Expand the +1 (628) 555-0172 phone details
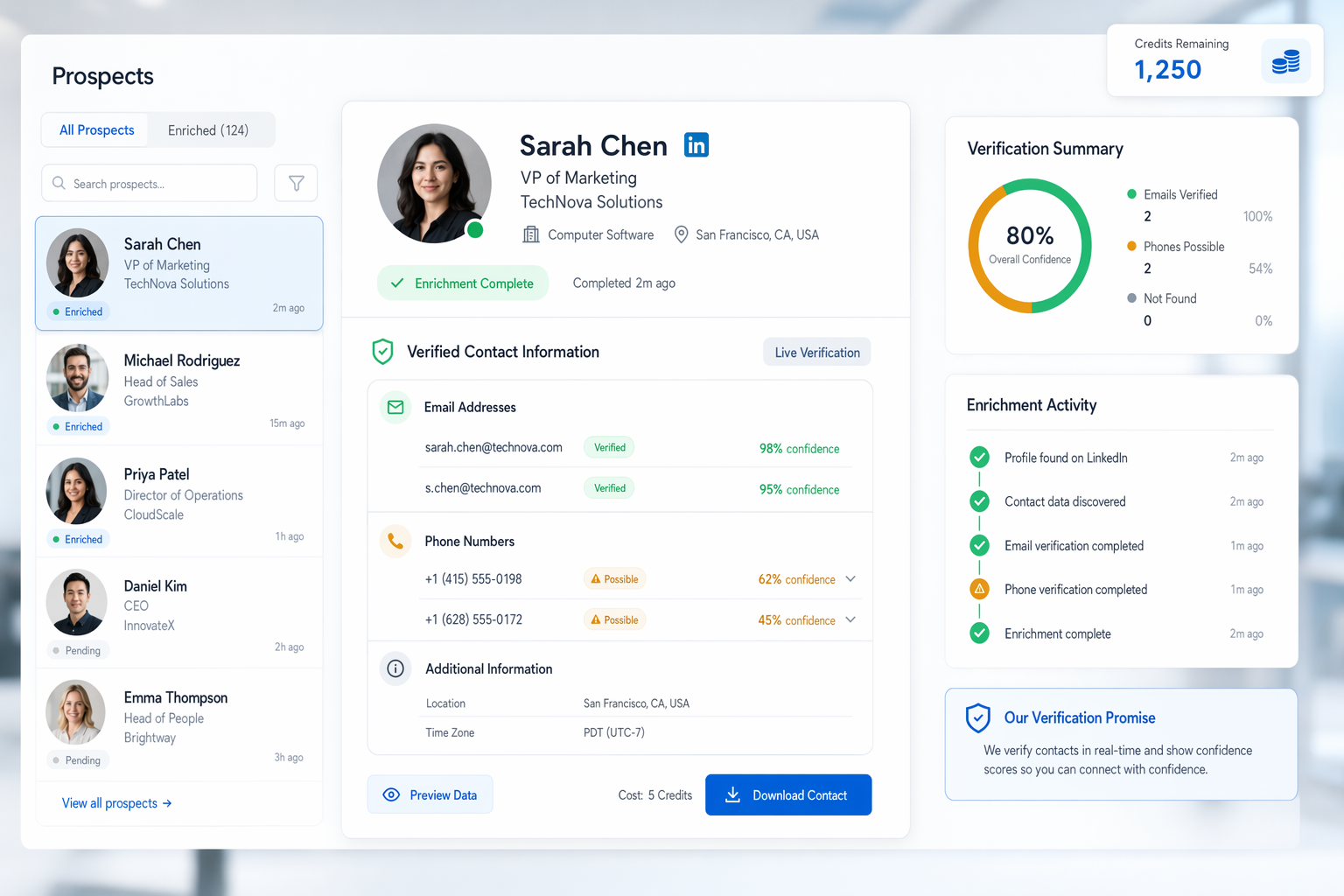 [x=850, y=619]
